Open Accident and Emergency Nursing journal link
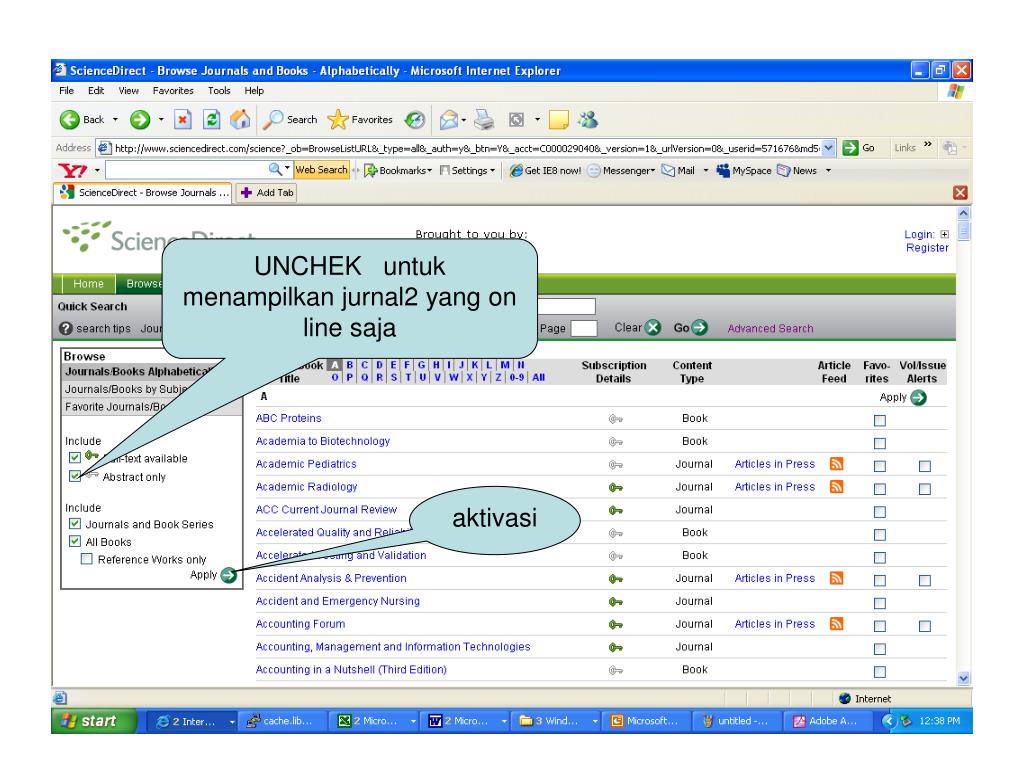 (x=338, y=601)
